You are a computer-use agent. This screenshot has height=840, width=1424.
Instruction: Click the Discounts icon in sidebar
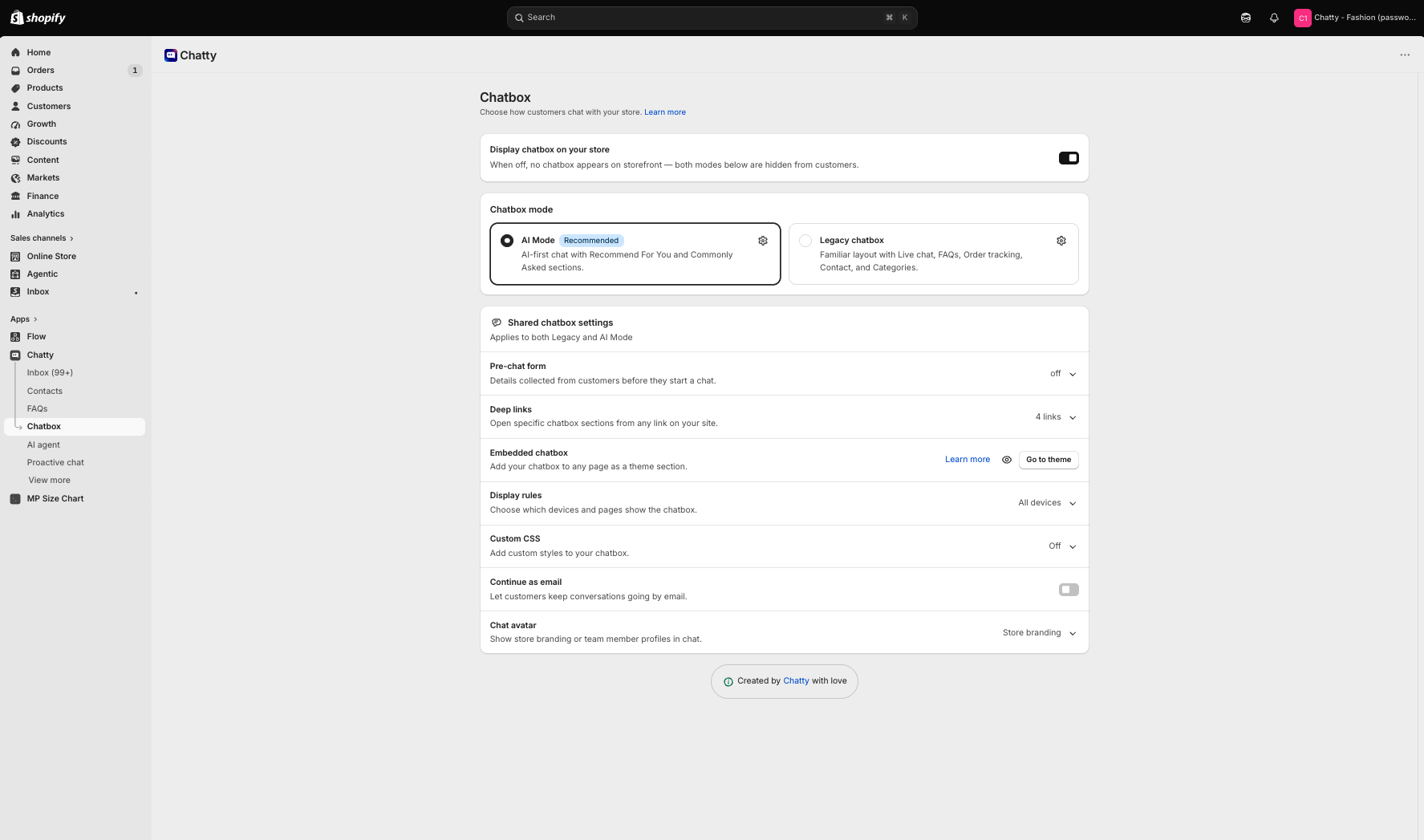point(15,142)
